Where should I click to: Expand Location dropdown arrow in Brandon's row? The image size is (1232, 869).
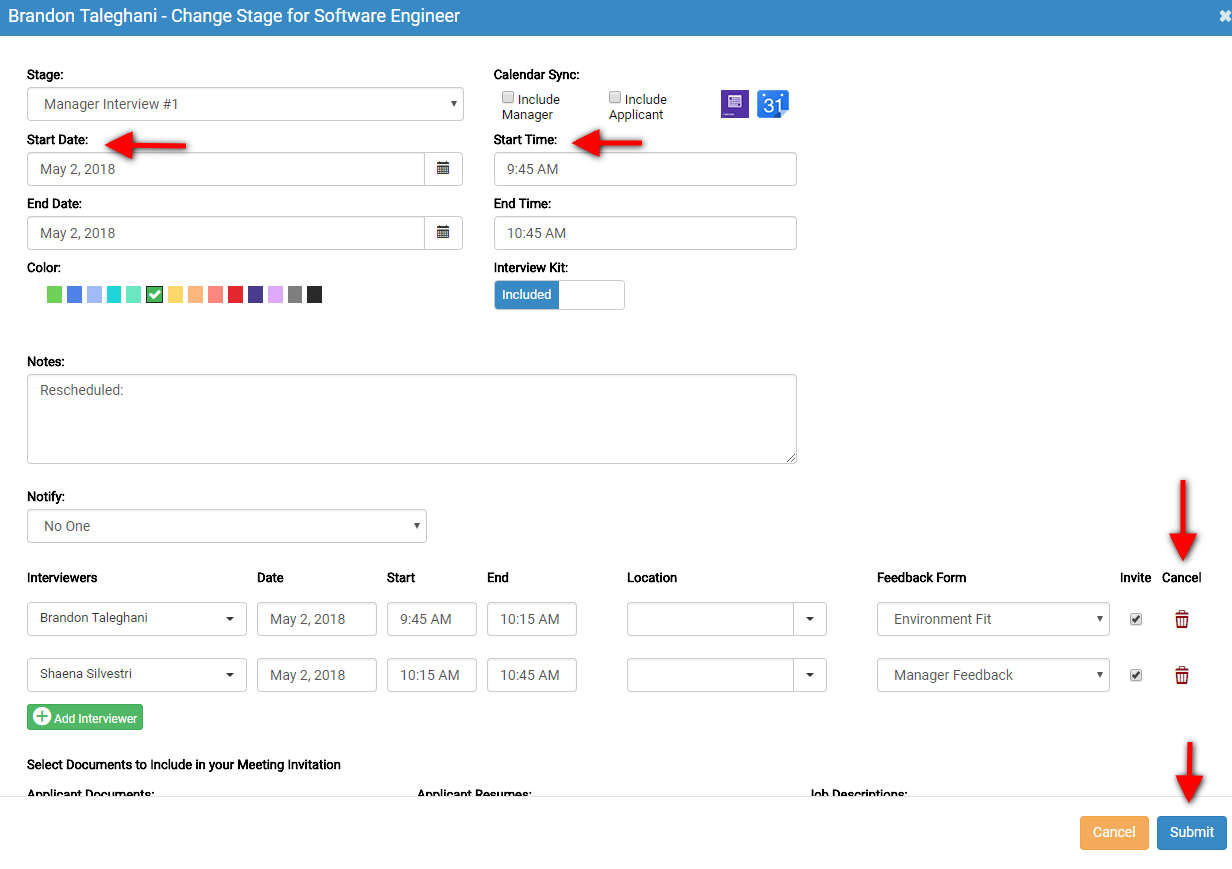click(810, 619)
